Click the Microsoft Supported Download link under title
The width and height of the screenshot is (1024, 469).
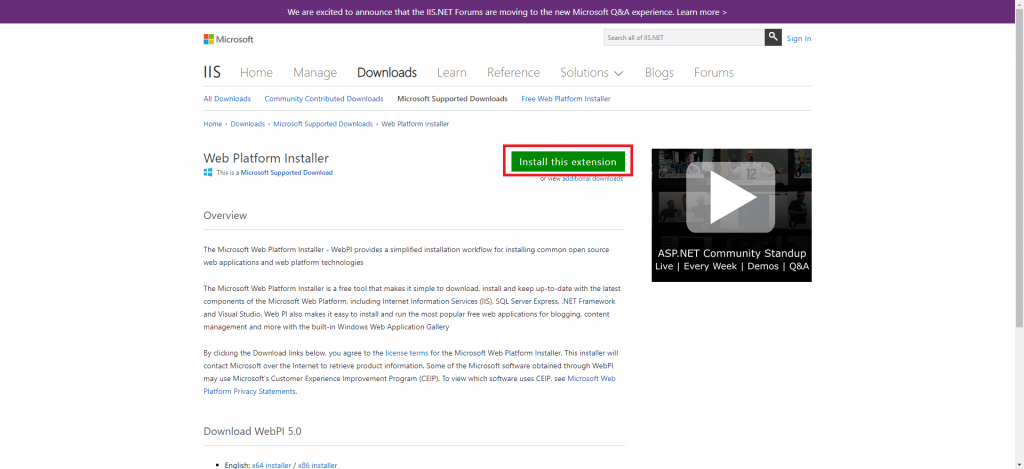click(287, 172)
